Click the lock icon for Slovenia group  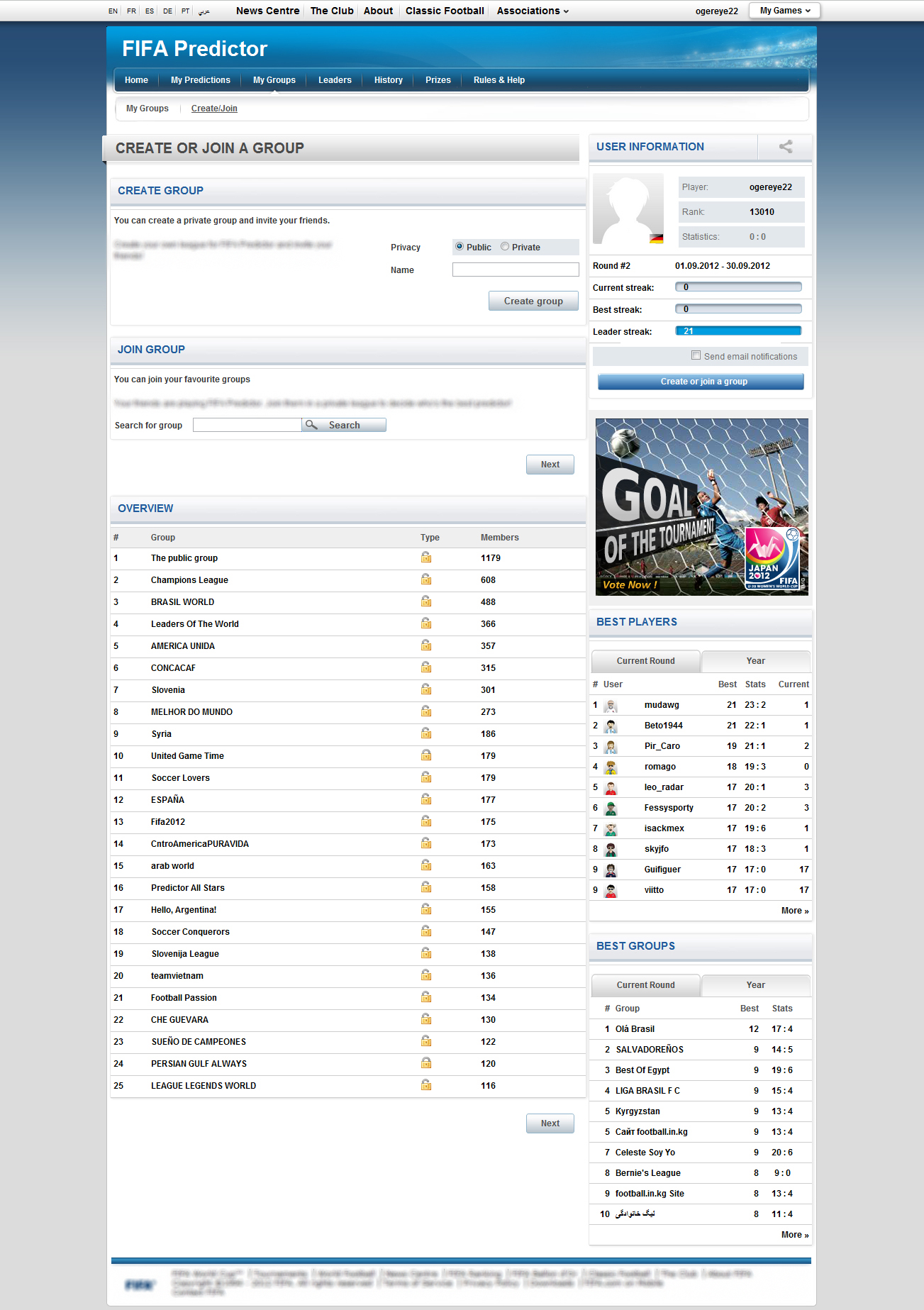point(426,689)
